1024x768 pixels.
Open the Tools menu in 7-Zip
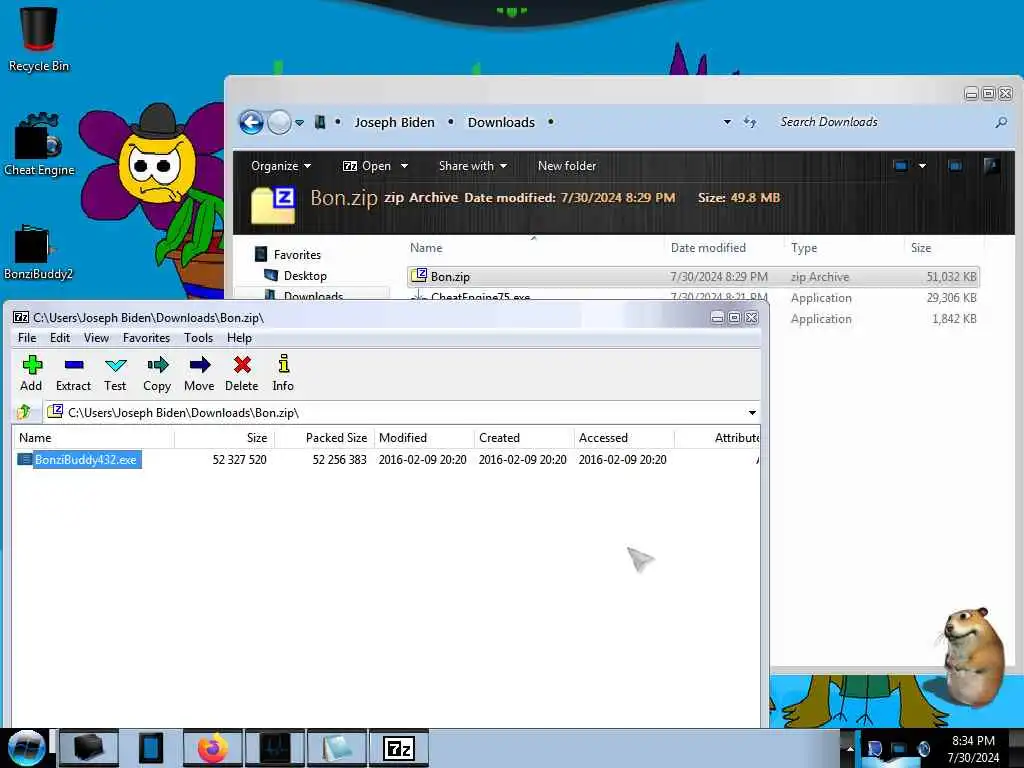pos(198,338)
